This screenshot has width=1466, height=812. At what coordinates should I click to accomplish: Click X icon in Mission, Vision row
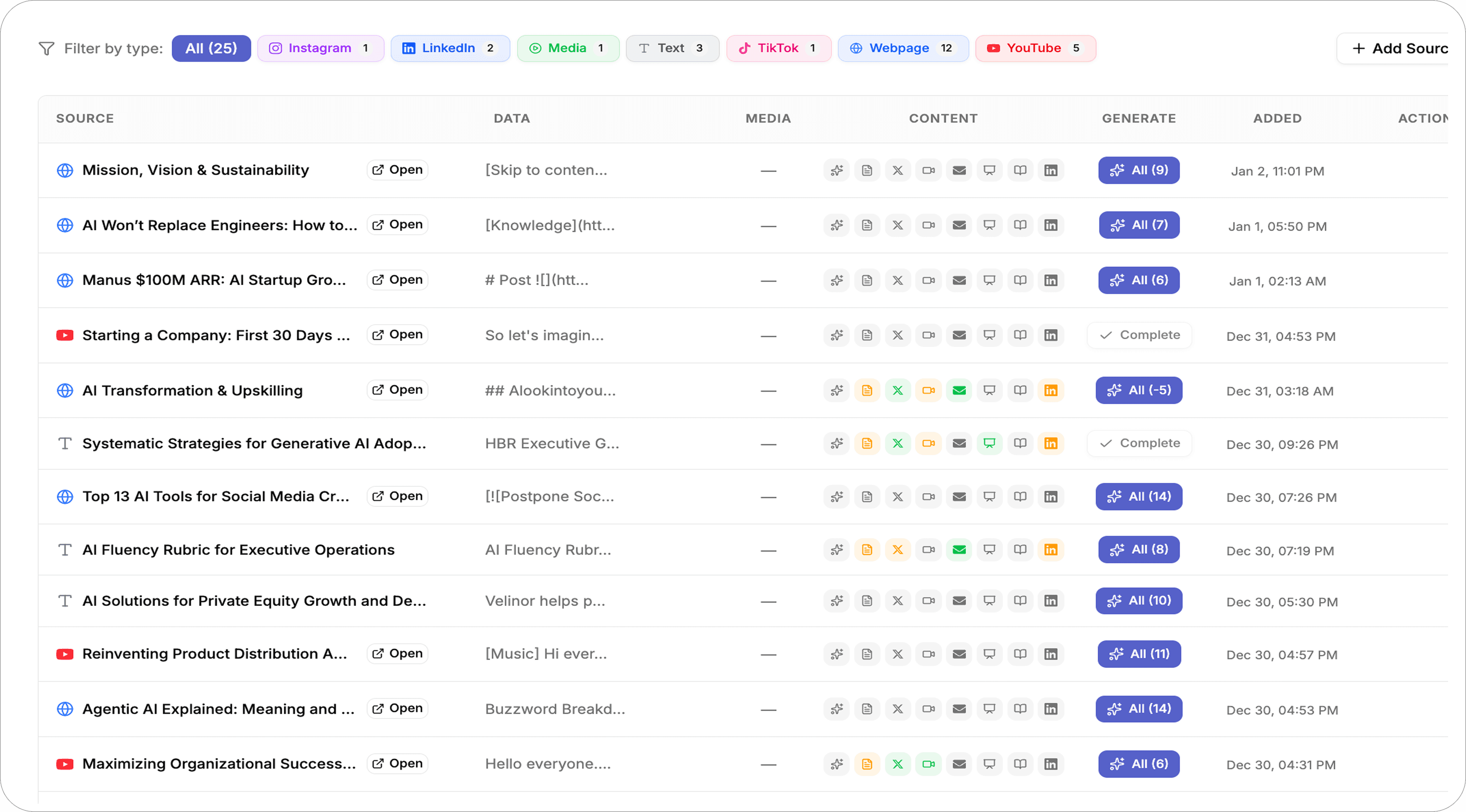[x=898, y=170]
